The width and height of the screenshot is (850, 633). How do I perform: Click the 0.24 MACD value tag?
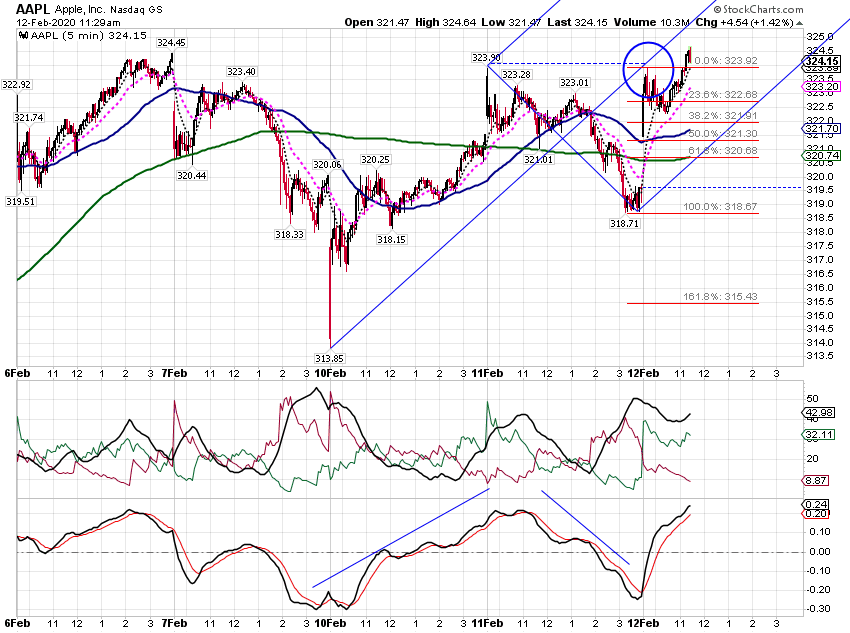pyautogui.click(x=815, y=505)
